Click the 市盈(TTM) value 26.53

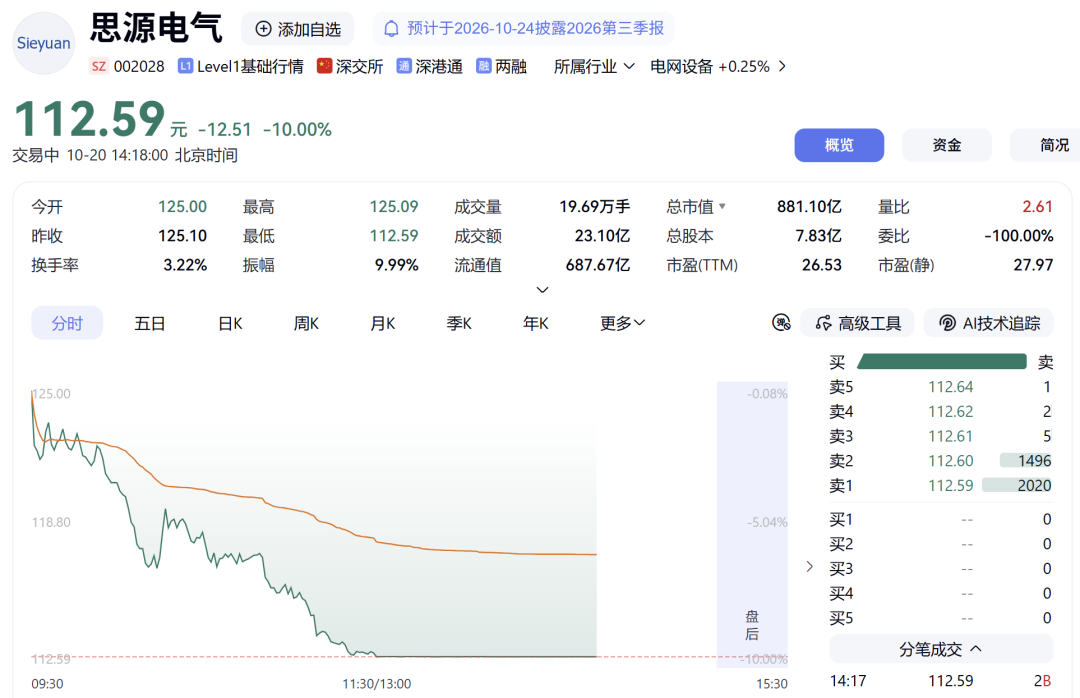click(822, 265)
